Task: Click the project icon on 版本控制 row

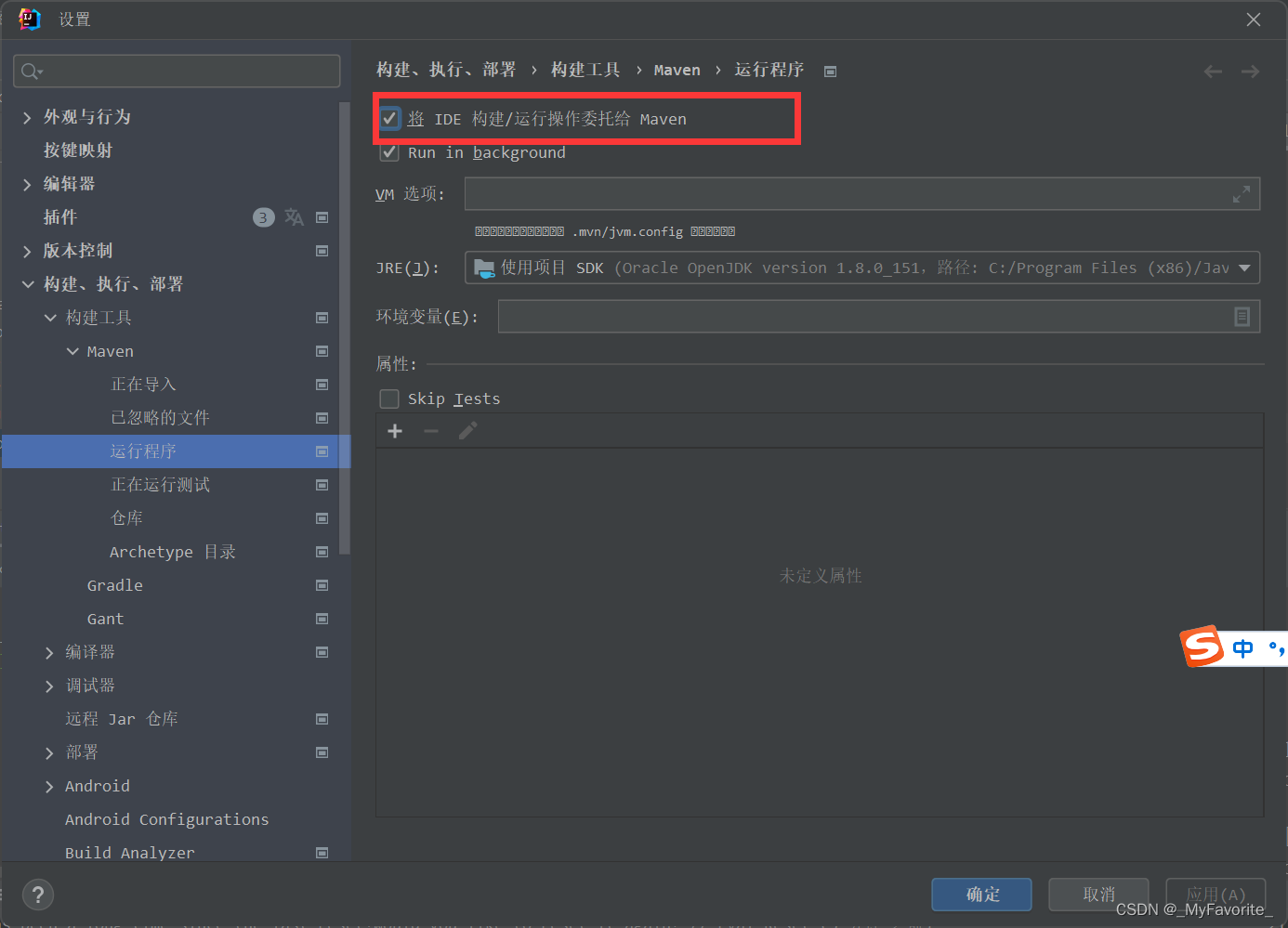Action: pyautogui.click(x=322, y=251)
